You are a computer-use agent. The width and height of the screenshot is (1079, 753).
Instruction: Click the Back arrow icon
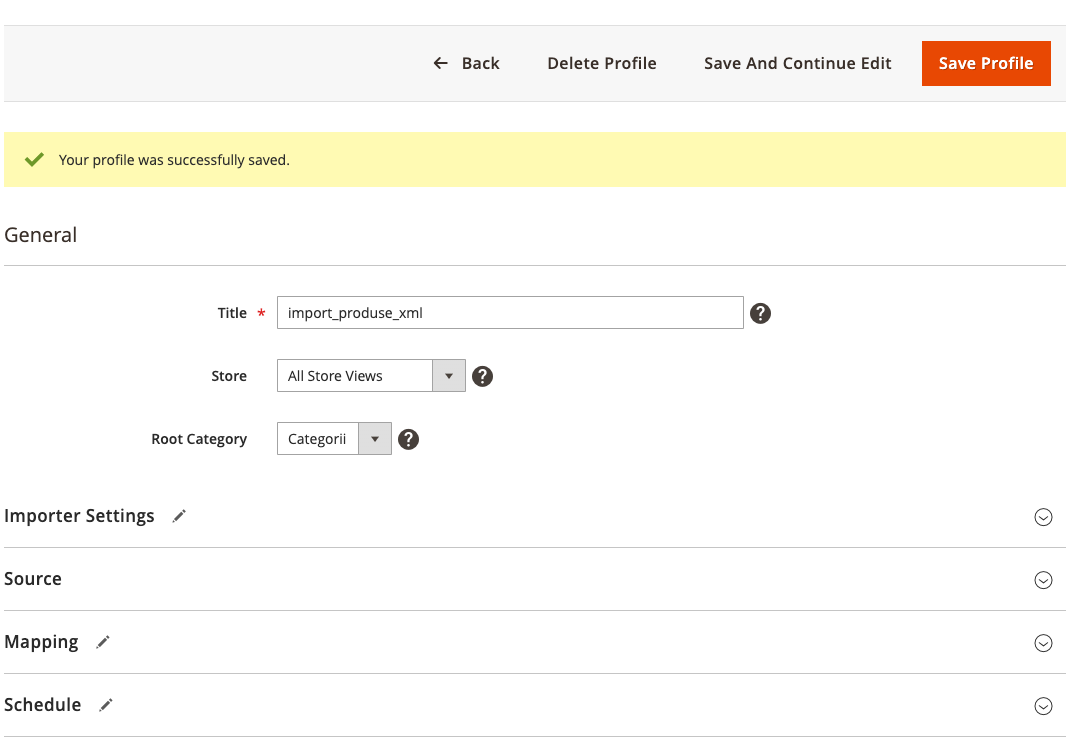pyautogui.click(x=440, y=63)
